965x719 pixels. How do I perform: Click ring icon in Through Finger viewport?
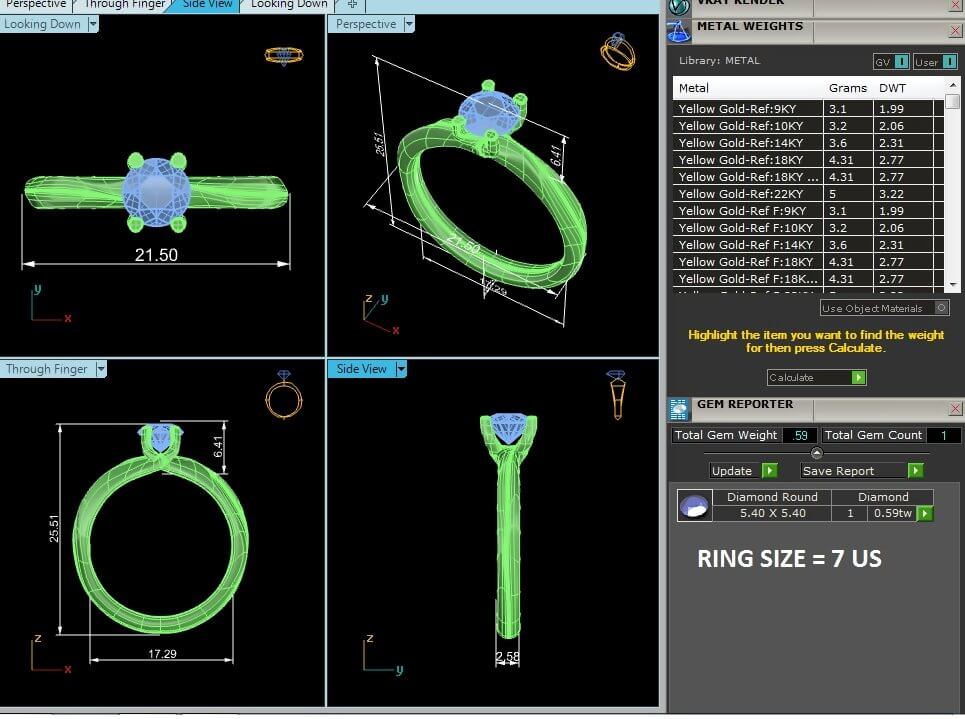[282, 394]
